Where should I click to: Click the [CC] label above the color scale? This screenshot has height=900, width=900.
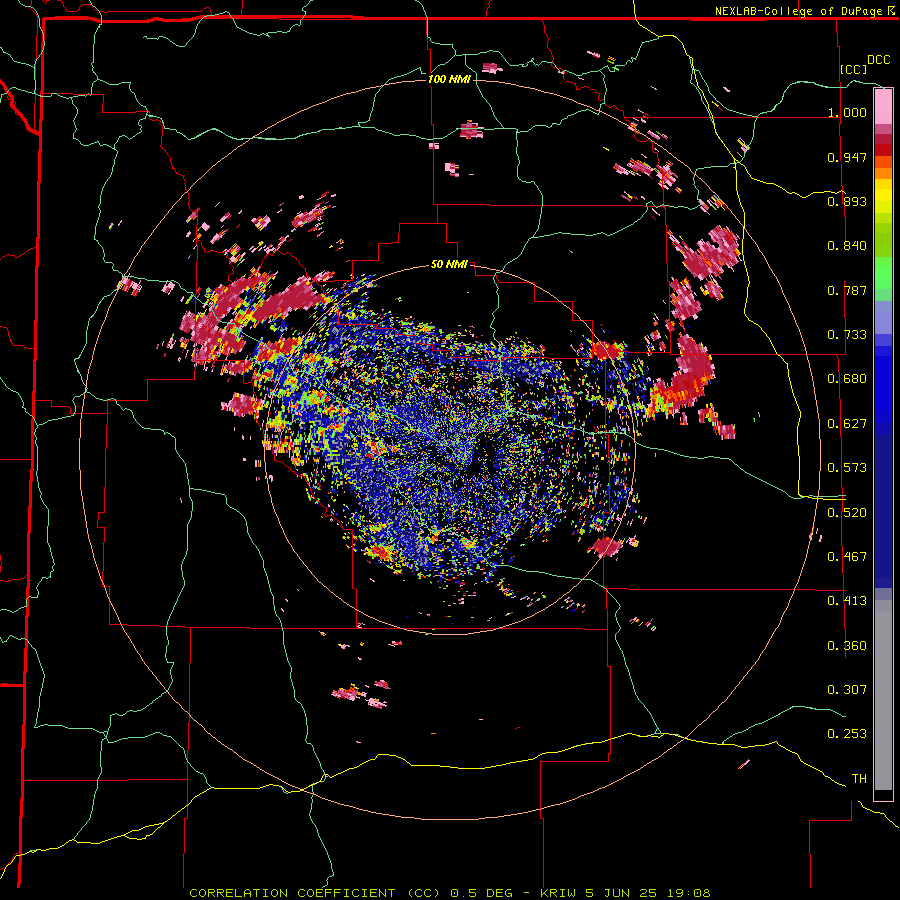853,69
